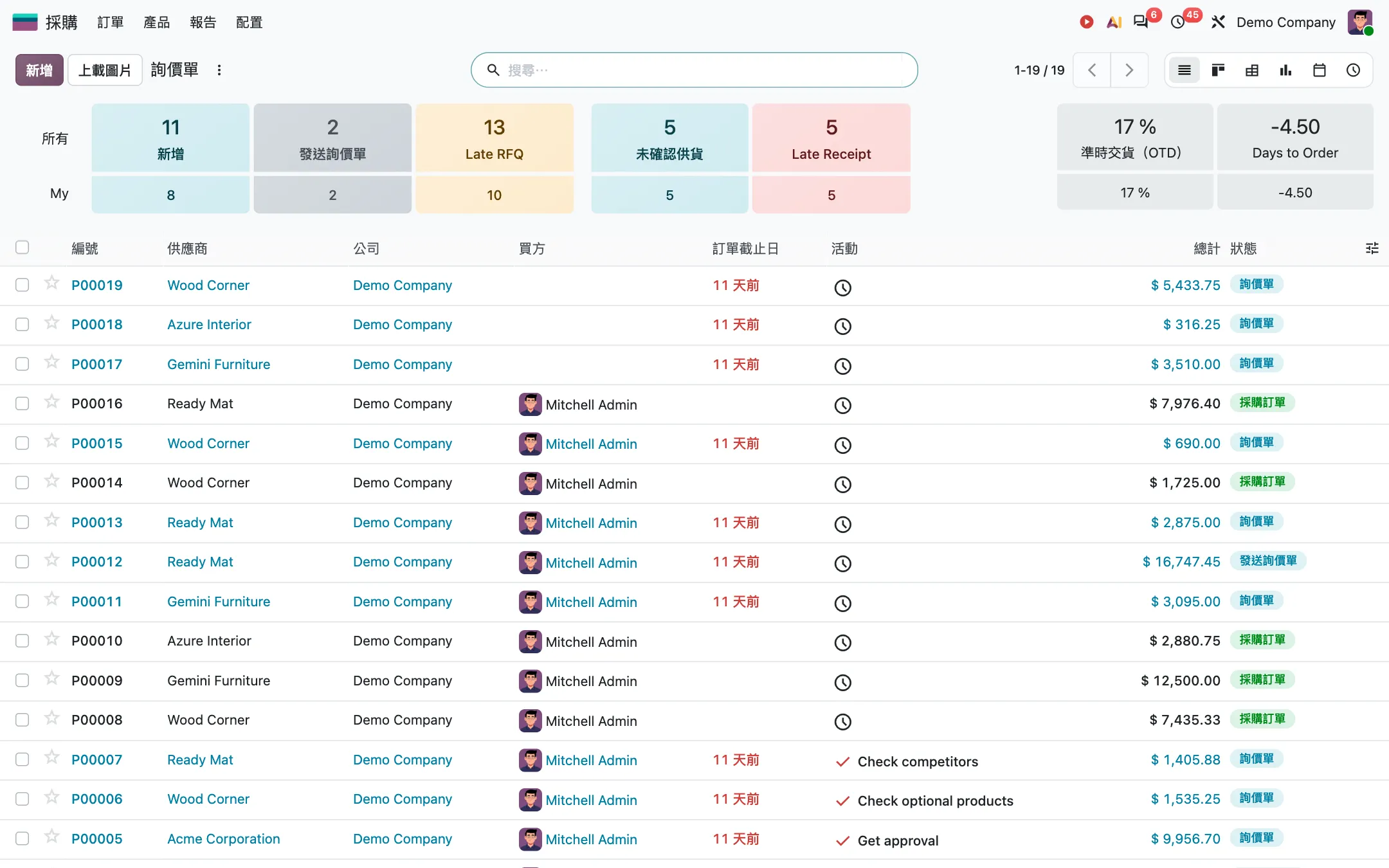
Task: Select the checkbox for P00009
Action: [23, 680]
